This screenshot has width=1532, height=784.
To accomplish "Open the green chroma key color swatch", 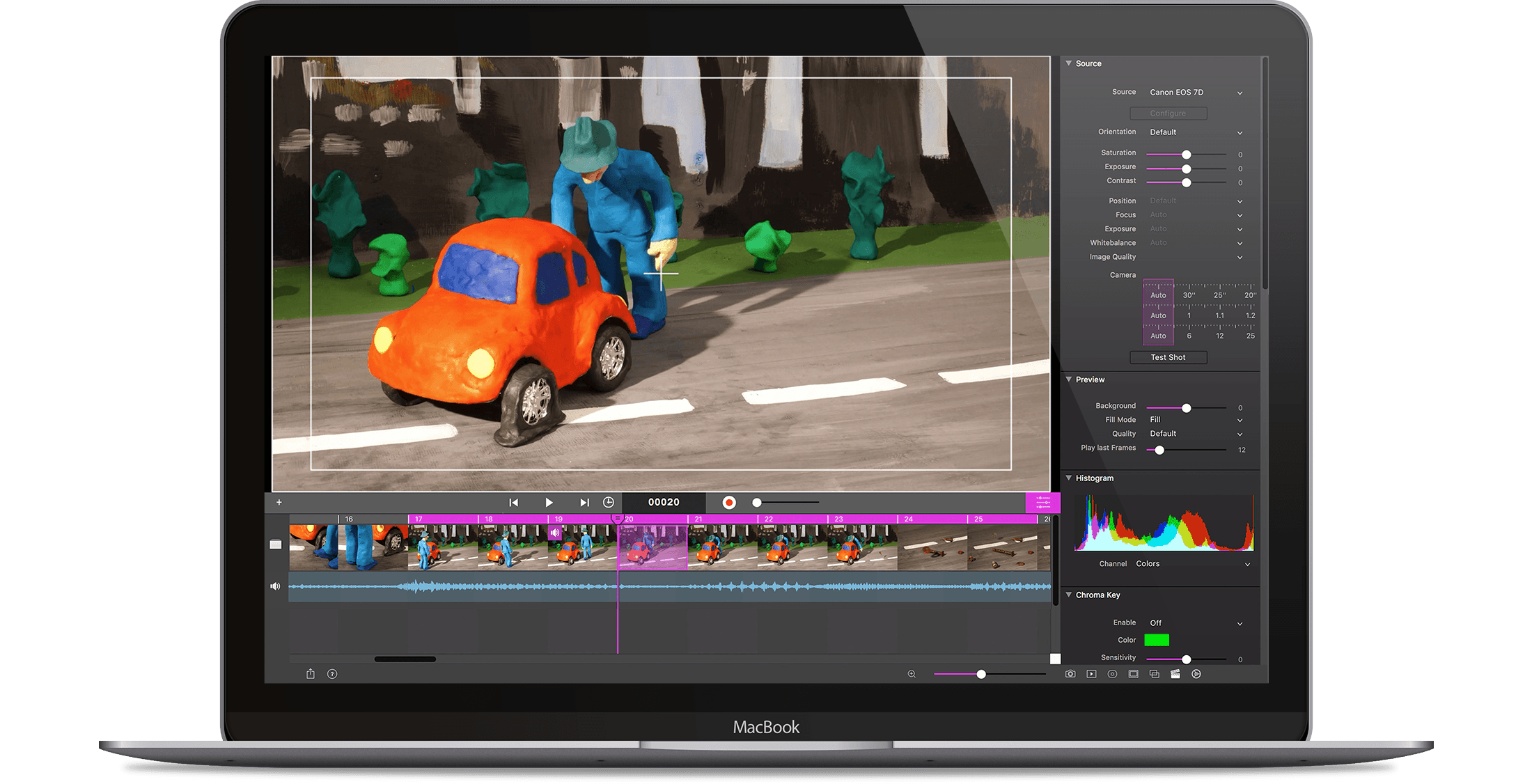I will point(1157,640).
